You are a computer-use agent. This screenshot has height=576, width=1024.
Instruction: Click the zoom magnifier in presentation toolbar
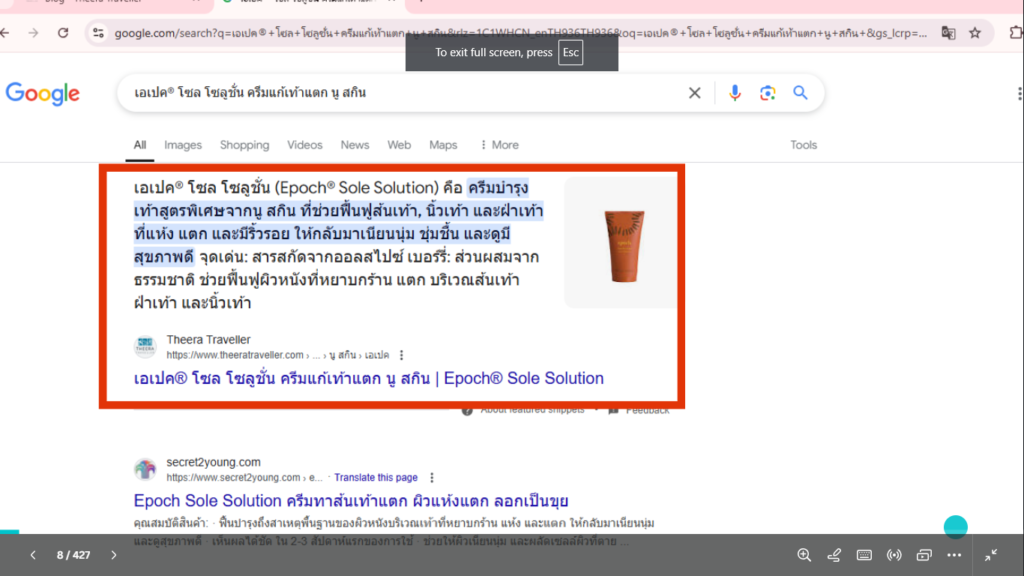click(804, 555)
